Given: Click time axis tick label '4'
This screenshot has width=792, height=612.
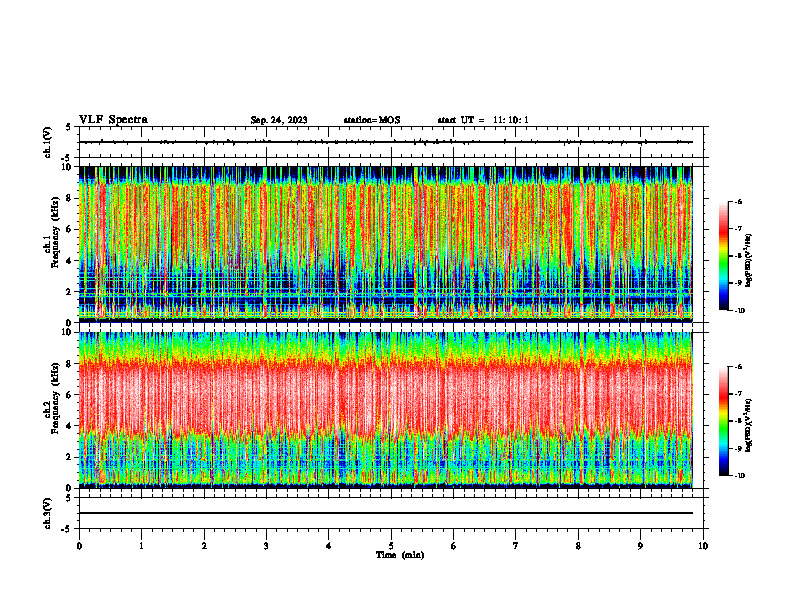Looking at the screenshot, I should click(329, 546).
